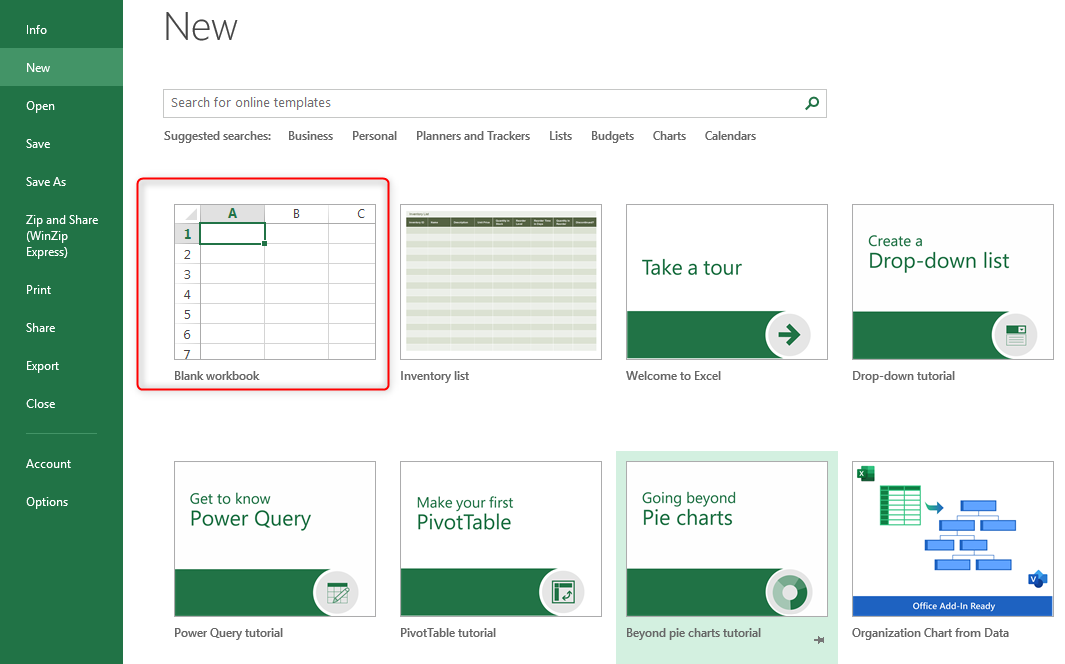Open the Inventory list template thumbnail

coord(501,282)
